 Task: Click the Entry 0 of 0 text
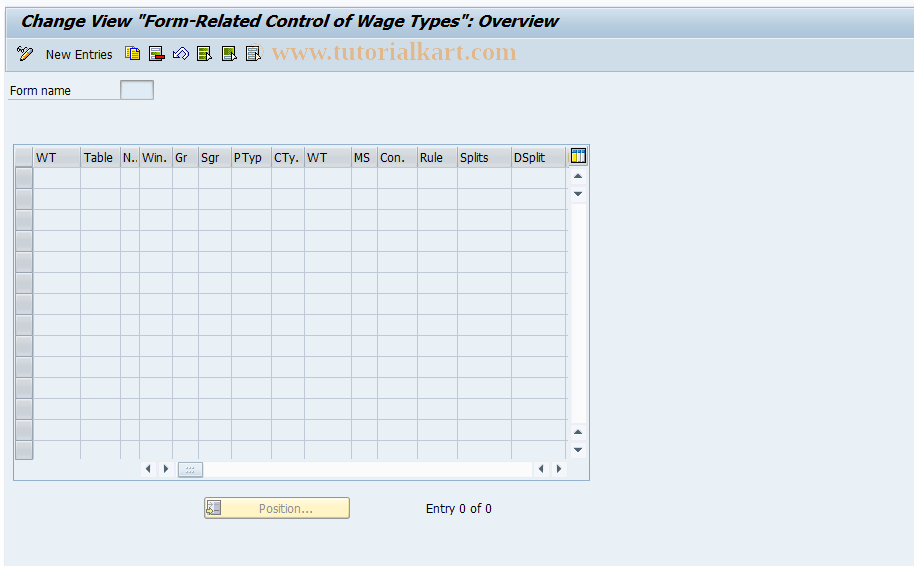point(459,509)
